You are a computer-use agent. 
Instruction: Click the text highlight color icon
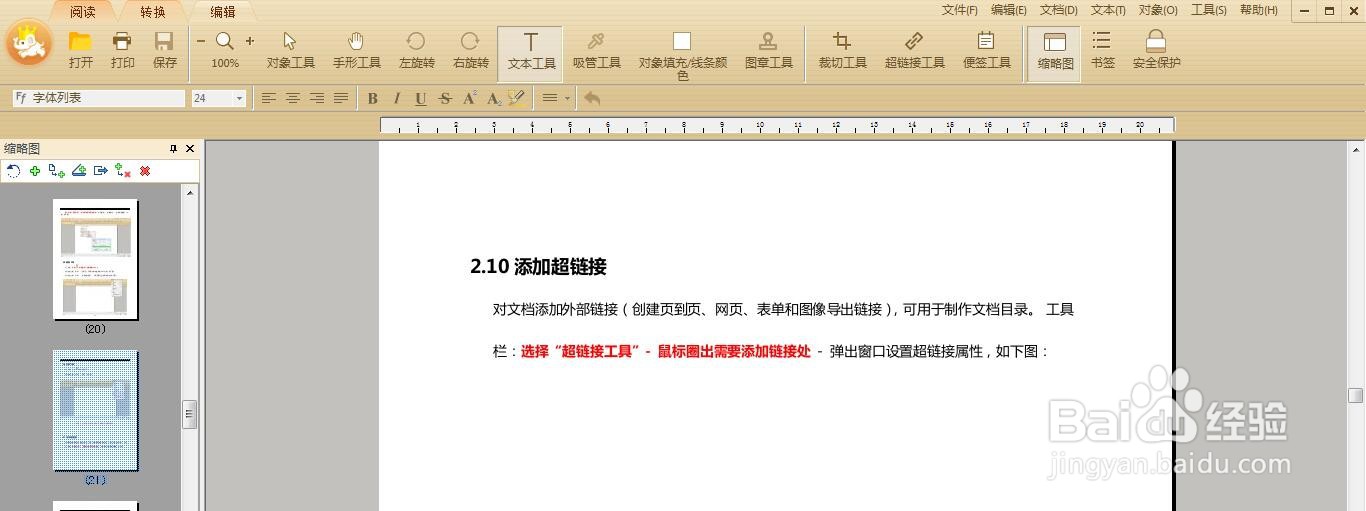coord(516,98)
